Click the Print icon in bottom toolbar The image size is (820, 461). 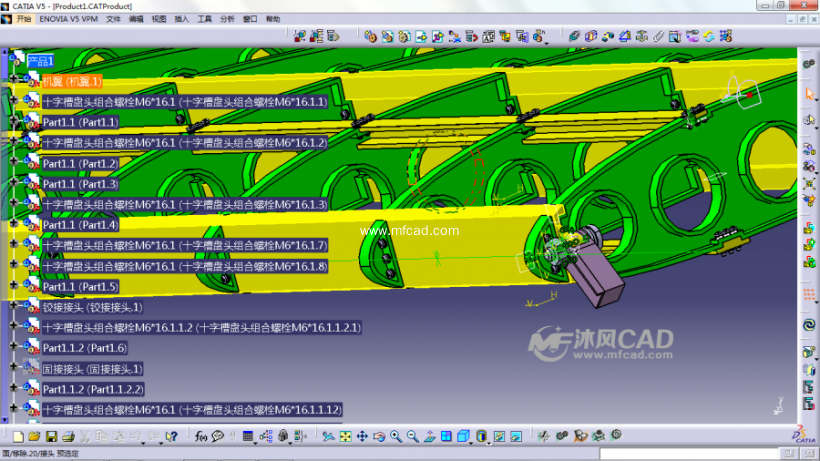[68, 437]
